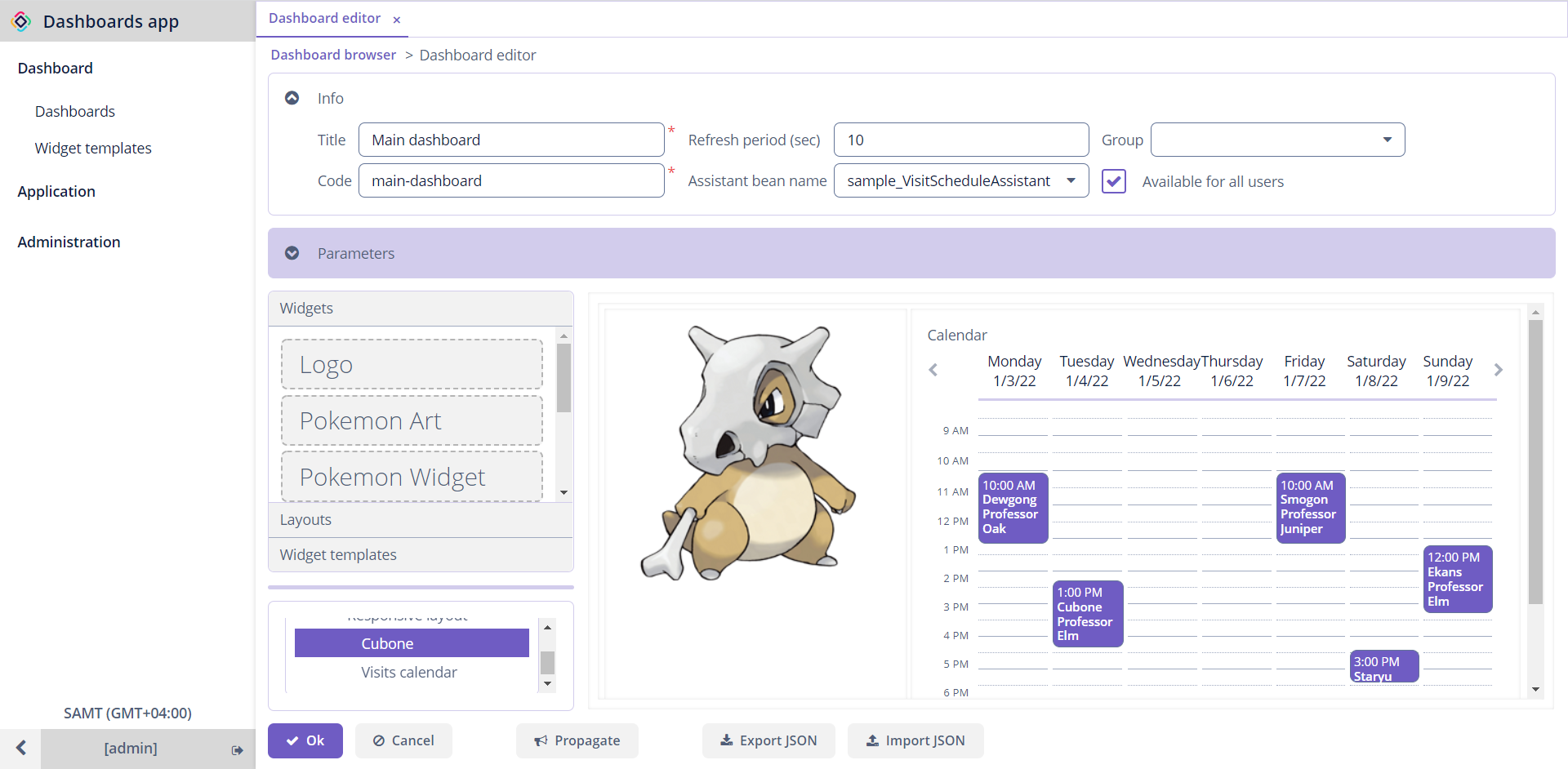Open the 3:00 PM Staryu event

point(1384,667)
